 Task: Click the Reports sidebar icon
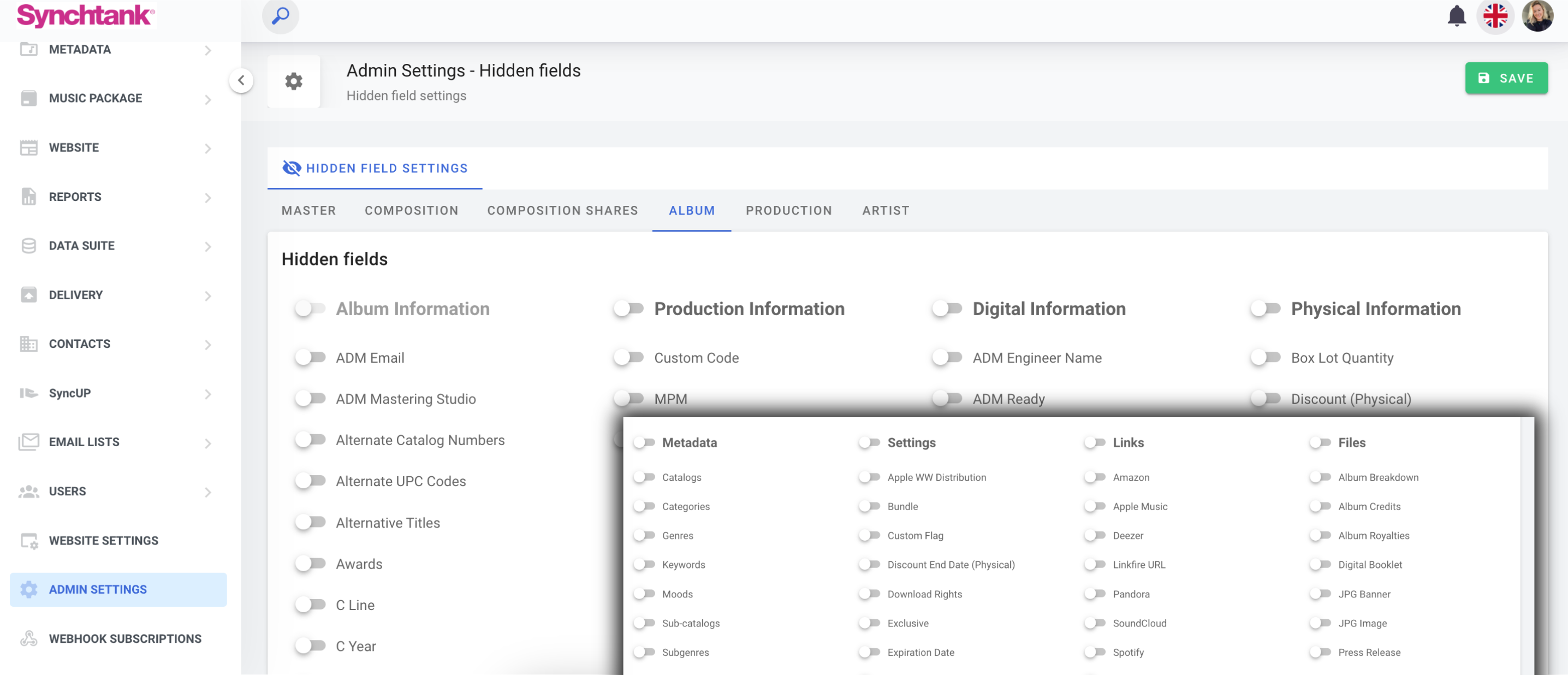point(28,197)
